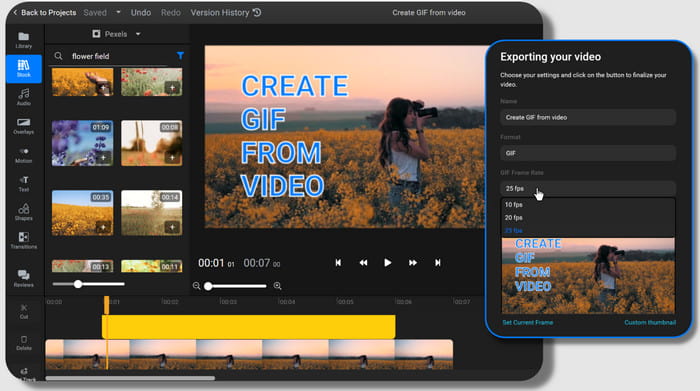Add the 00:35 yellow field clip
This screenshot has width=700, height=391.
pos(103,227)
